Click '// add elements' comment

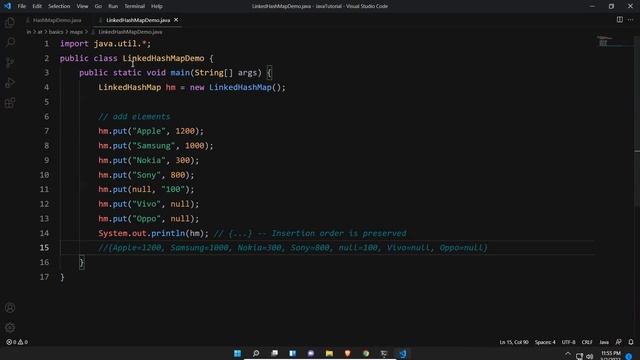134,117
